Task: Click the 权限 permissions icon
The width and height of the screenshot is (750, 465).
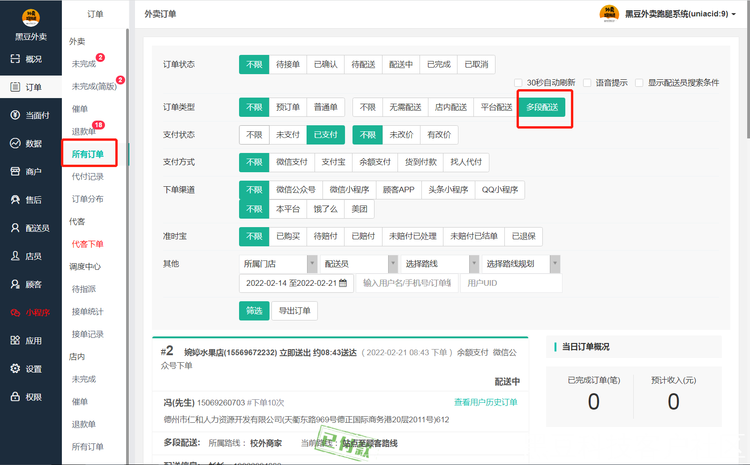Action: click(15, 396)
